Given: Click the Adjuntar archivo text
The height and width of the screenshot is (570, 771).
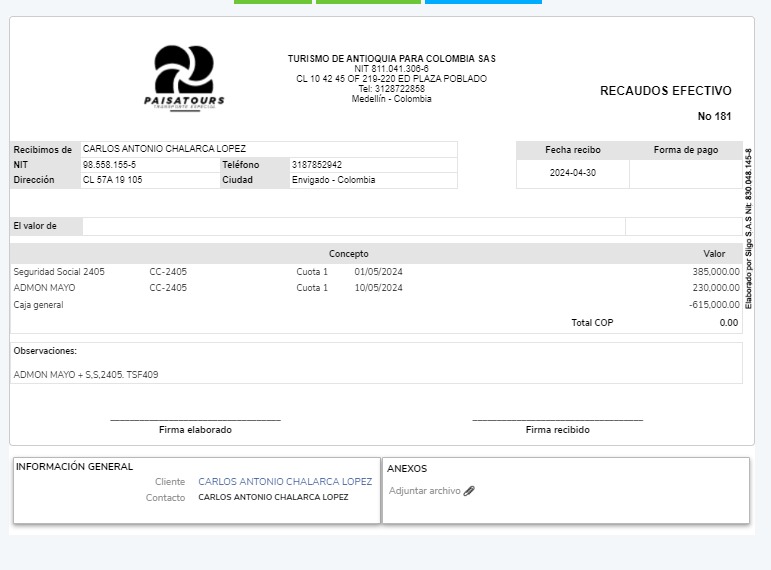Looking at the screenshot, I should [424, 491].
